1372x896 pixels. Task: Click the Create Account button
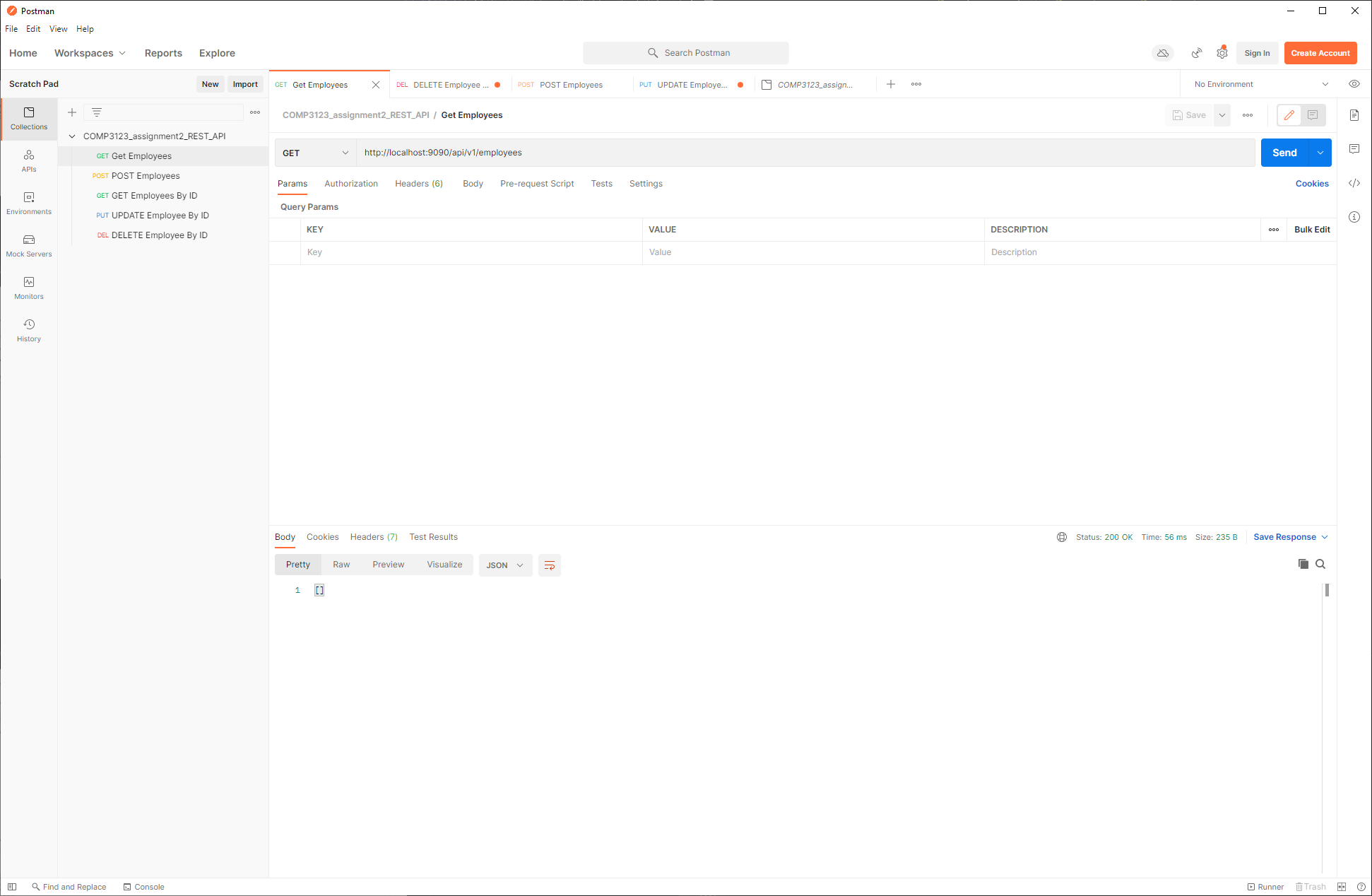click(x=1320, y=53)
